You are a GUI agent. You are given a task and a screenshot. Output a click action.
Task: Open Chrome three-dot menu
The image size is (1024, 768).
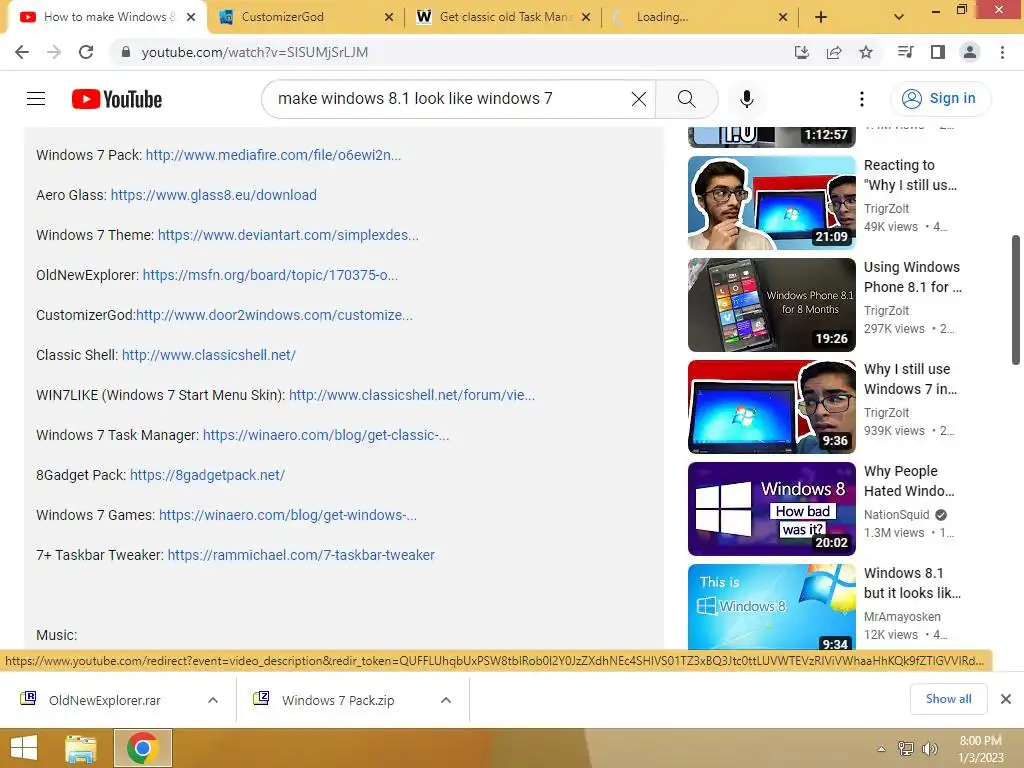[x=1002, y=52]
